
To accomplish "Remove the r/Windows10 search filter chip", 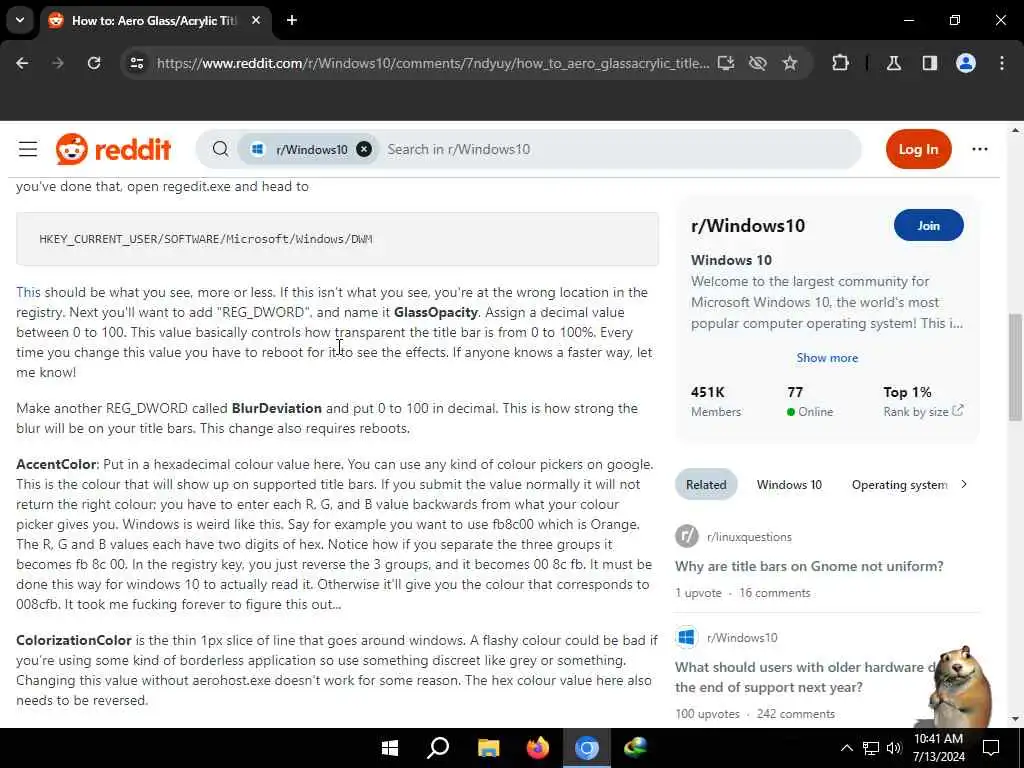I will [x=364, y=150].
